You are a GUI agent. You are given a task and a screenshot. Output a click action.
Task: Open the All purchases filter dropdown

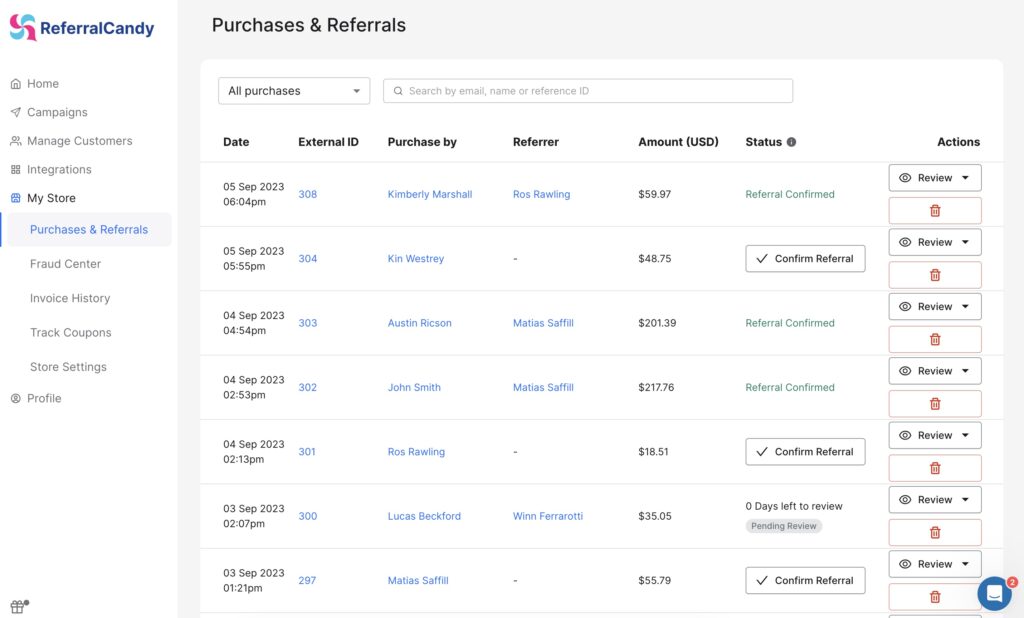pyautogui.click(x=293, y=90)
